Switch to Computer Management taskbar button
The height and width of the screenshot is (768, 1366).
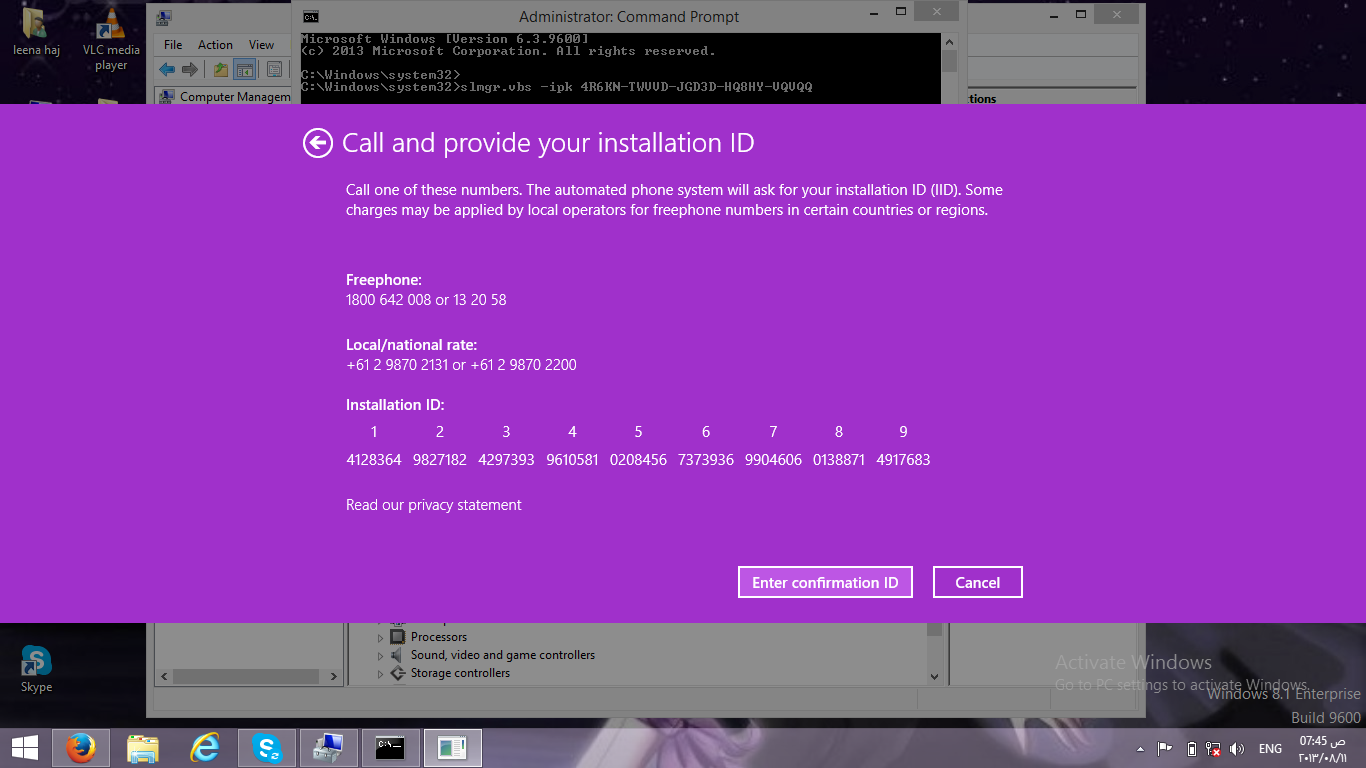[329, 748]
